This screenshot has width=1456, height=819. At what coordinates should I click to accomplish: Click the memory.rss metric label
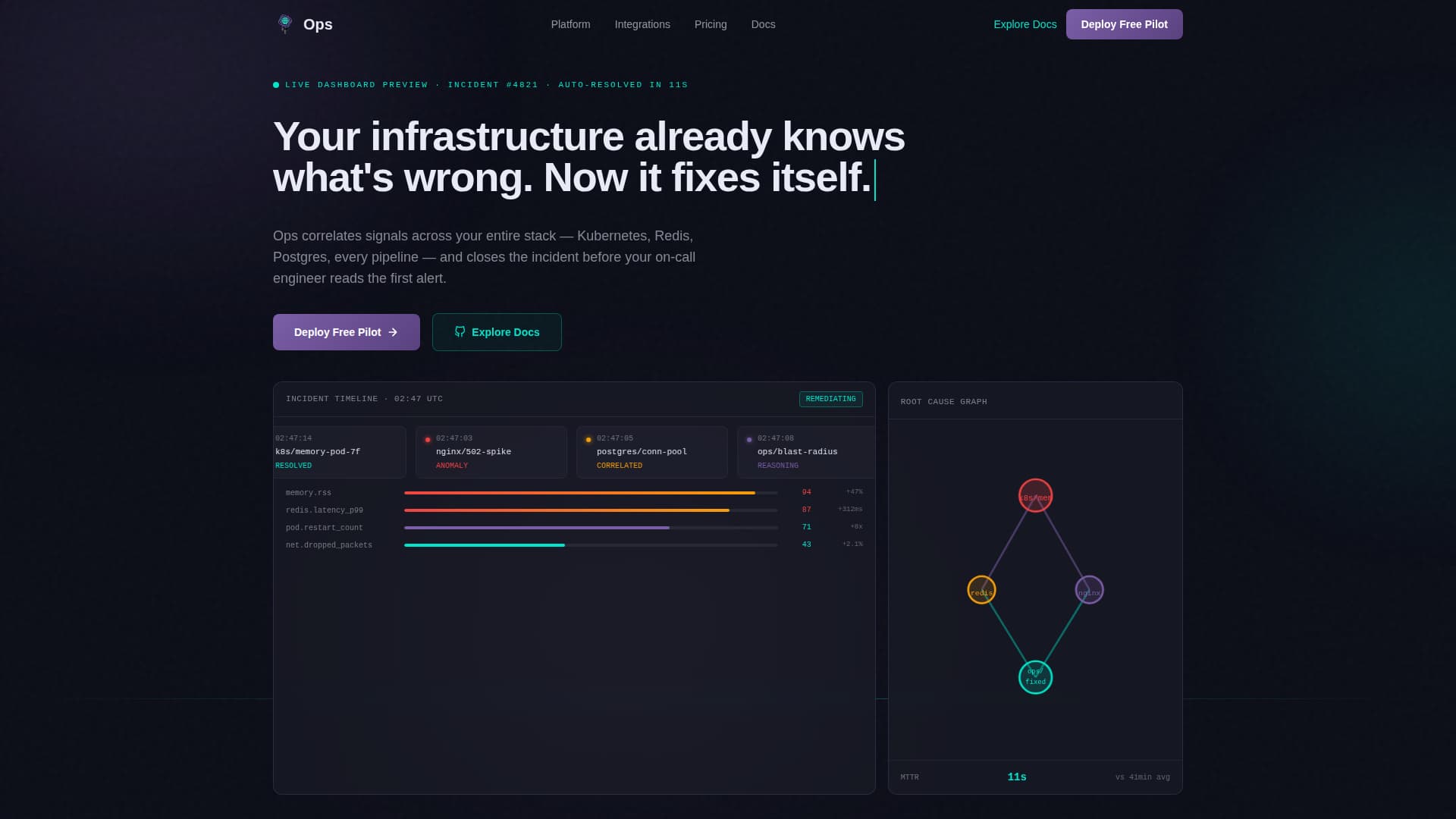pos(309,493)
